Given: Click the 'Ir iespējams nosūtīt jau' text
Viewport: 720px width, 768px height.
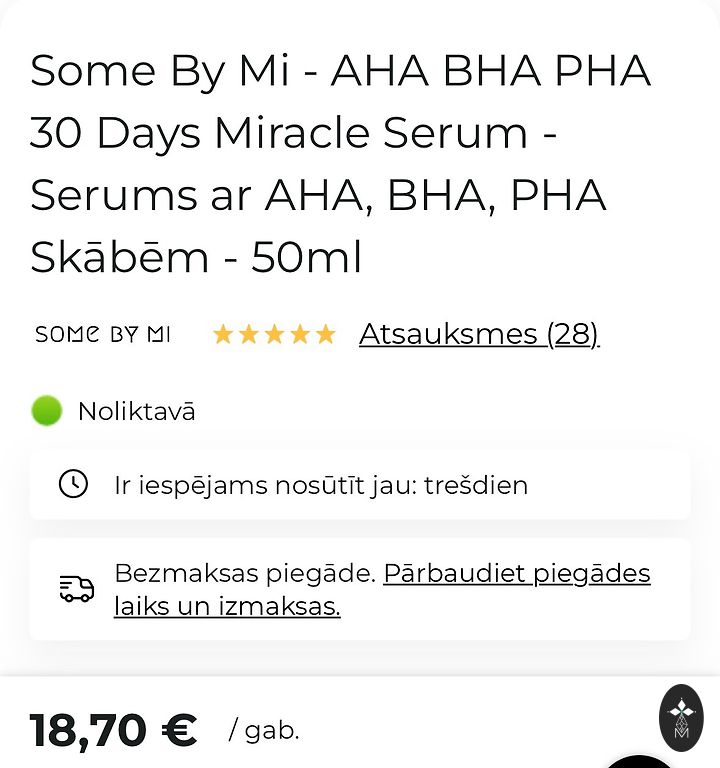Looking at the screenshot, I should pyautogui.click(x=264, y=486).
